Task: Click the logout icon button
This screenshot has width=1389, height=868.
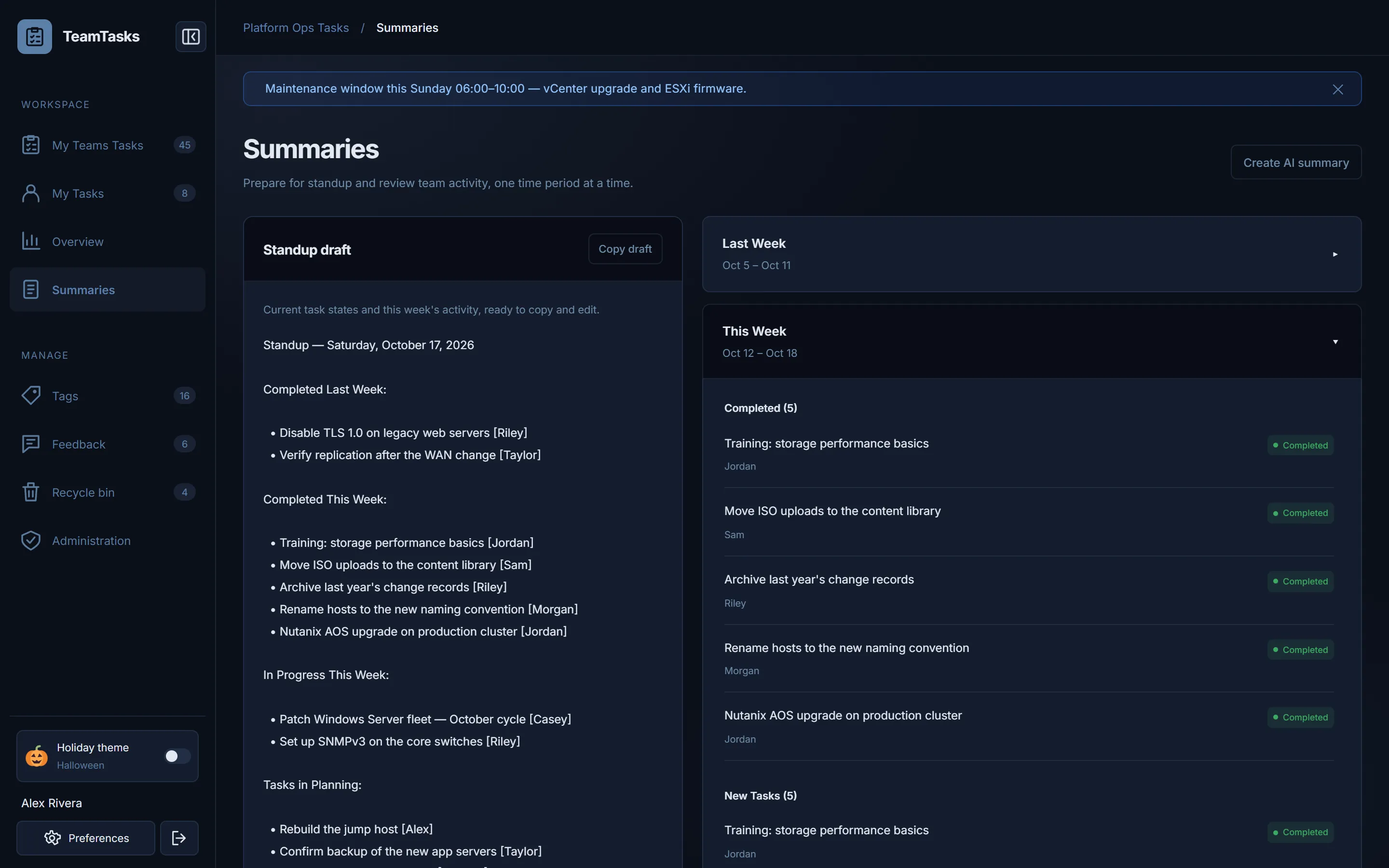Action: (x=179, y=838)
